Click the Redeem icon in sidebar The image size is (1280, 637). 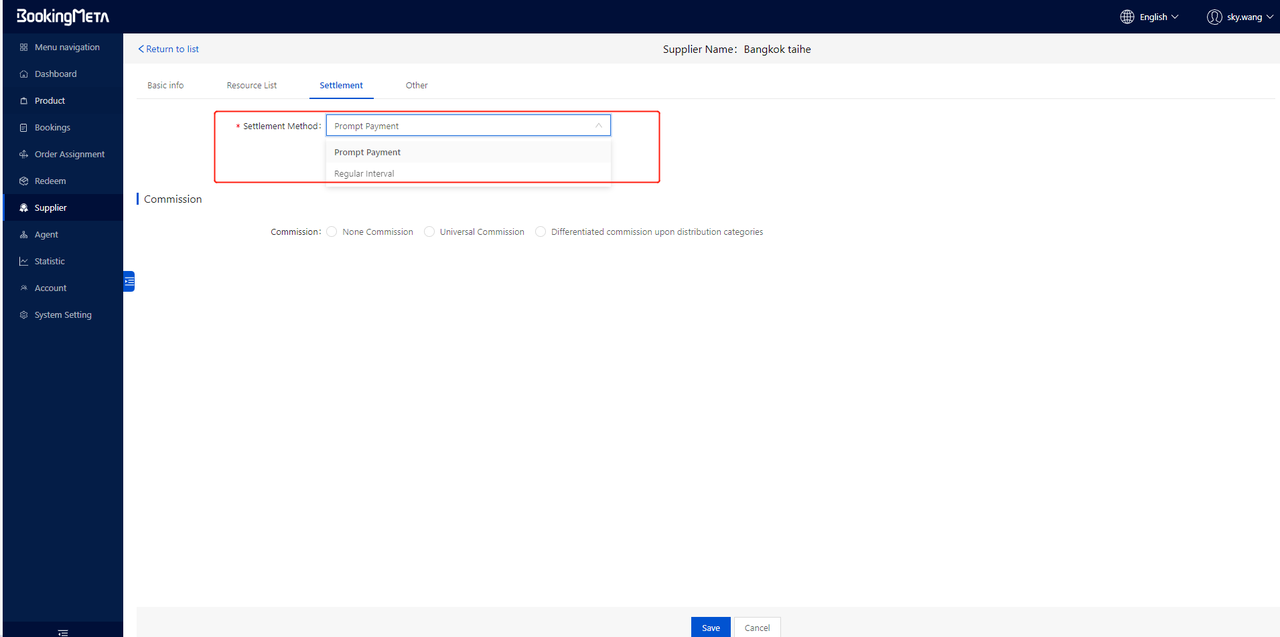pos(23,181)
